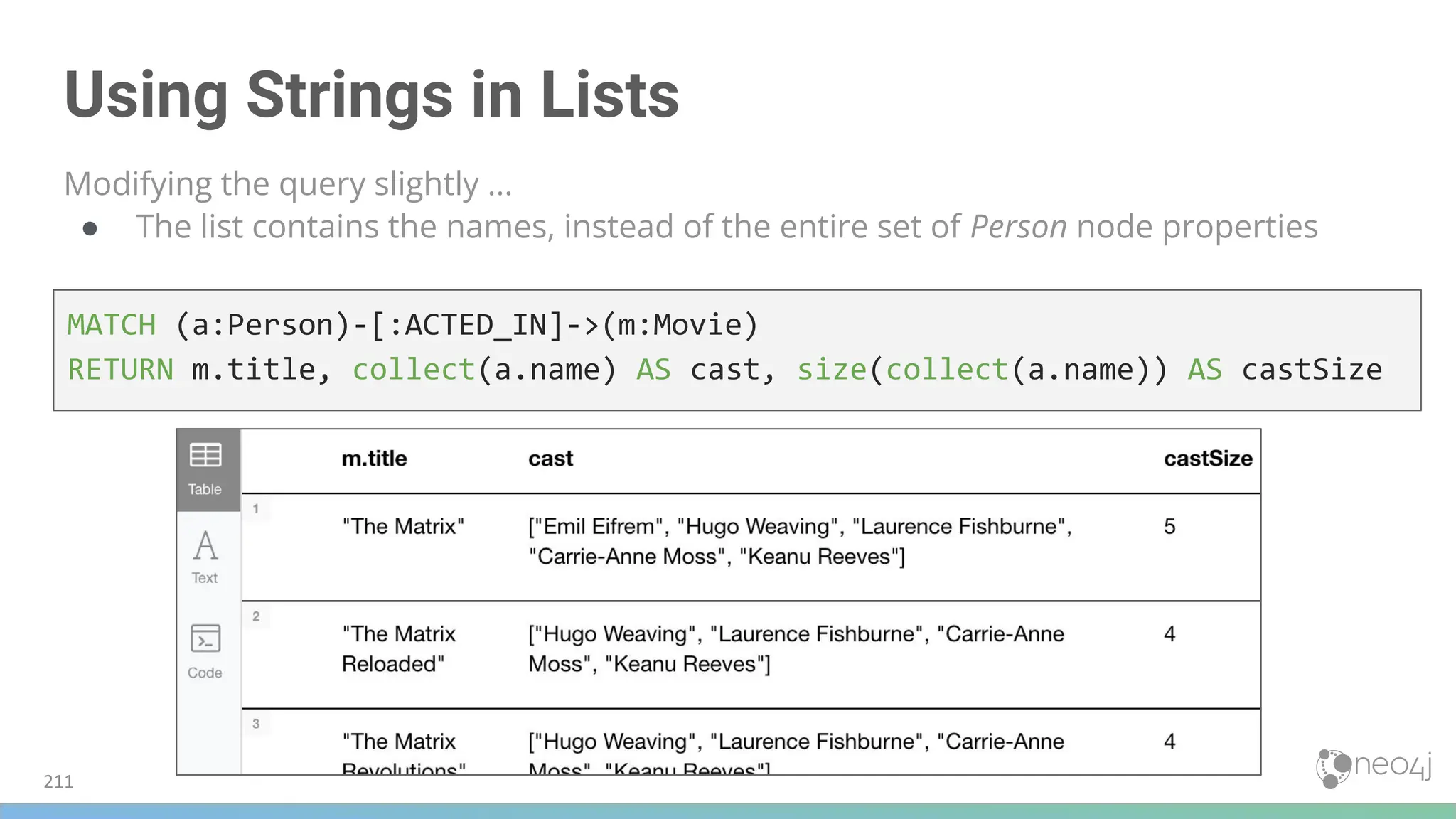Image resolution: width=1456 pixels, height=819 pixels.
Task: Click the "The Matrix" title cell in row 1
Action: click(403, 526)
